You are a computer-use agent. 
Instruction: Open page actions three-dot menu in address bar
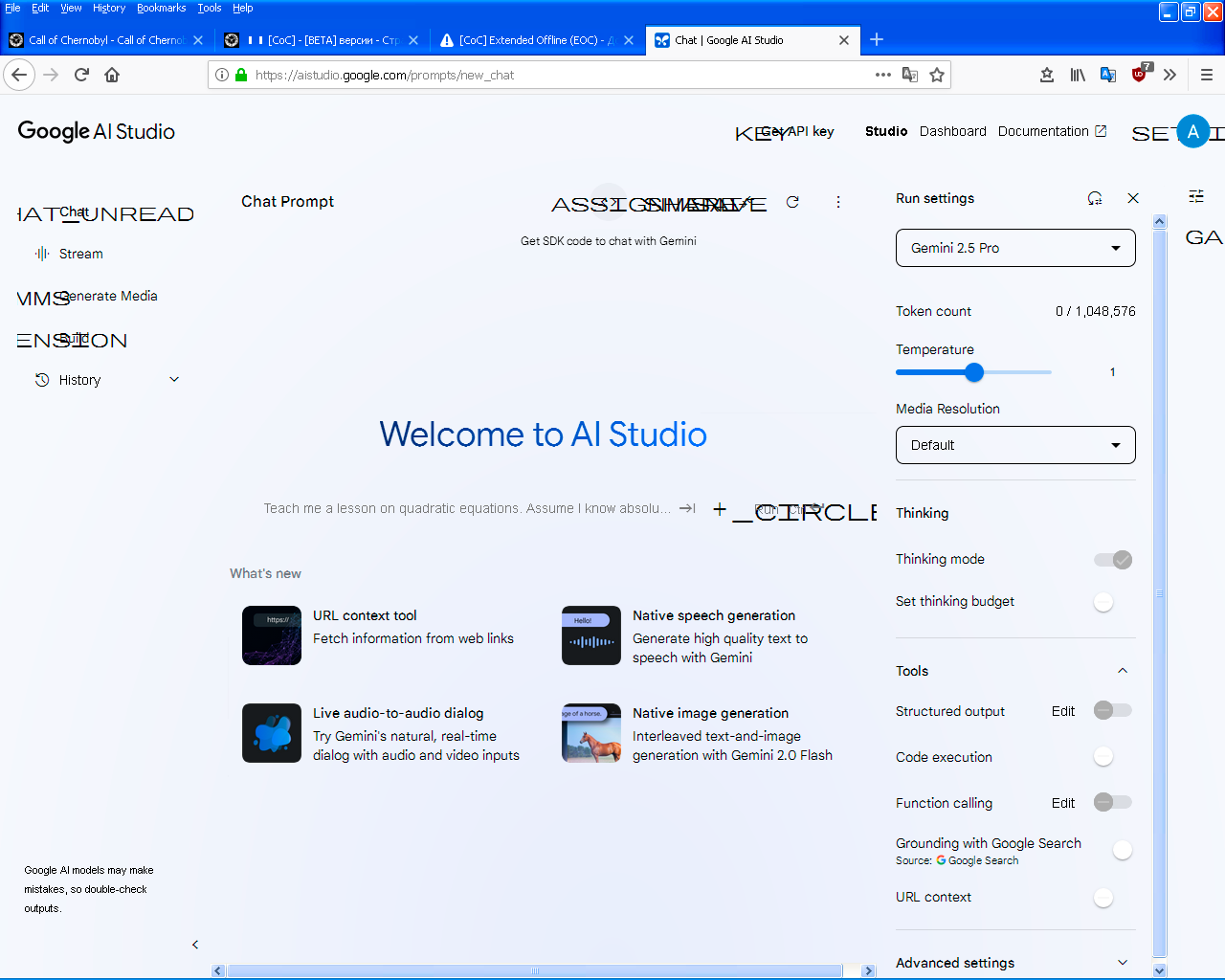tap(883, 75)
